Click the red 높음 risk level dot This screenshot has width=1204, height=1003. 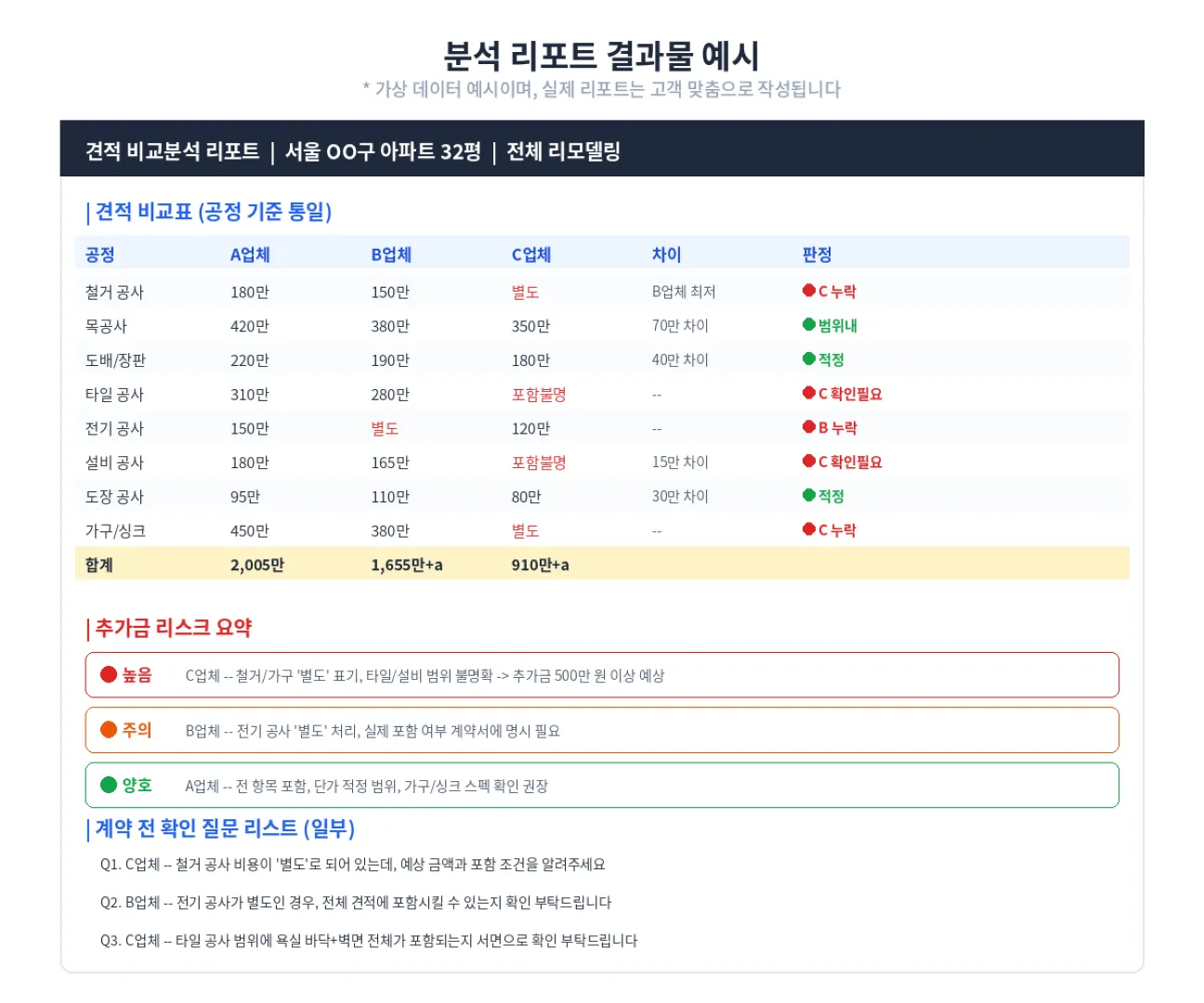coord(108,674)
